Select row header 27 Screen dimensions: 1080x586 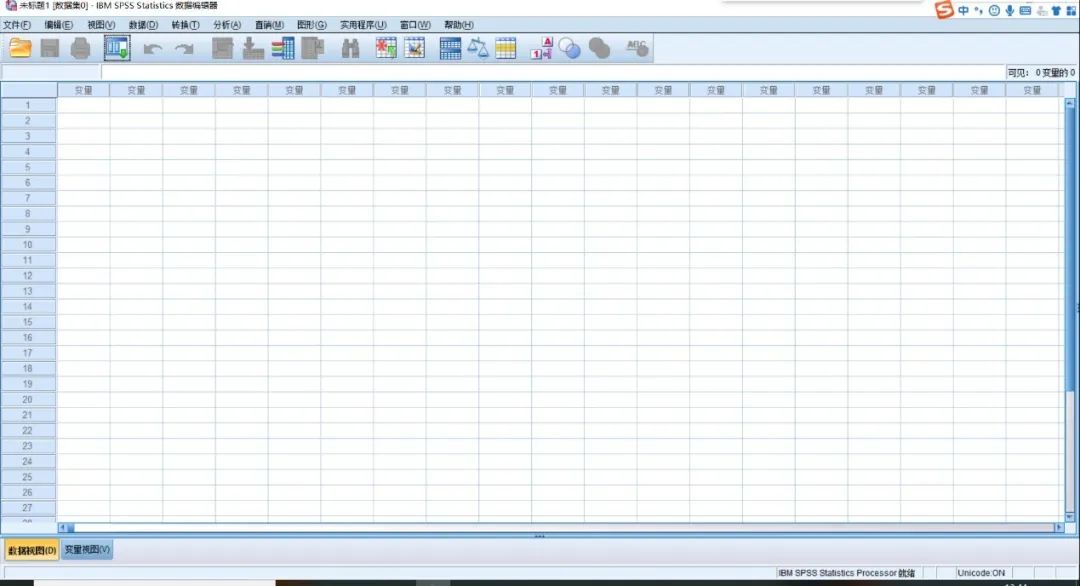(28, 507)
